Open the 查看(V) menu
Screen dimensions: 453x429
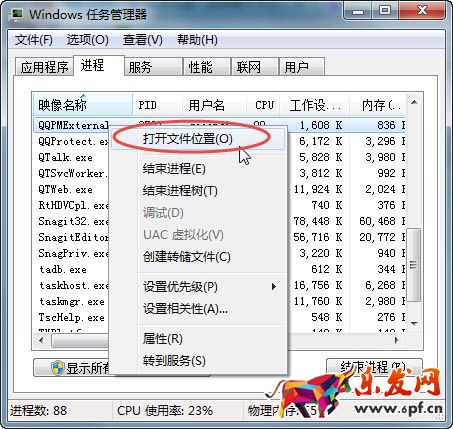pos(143,40)
